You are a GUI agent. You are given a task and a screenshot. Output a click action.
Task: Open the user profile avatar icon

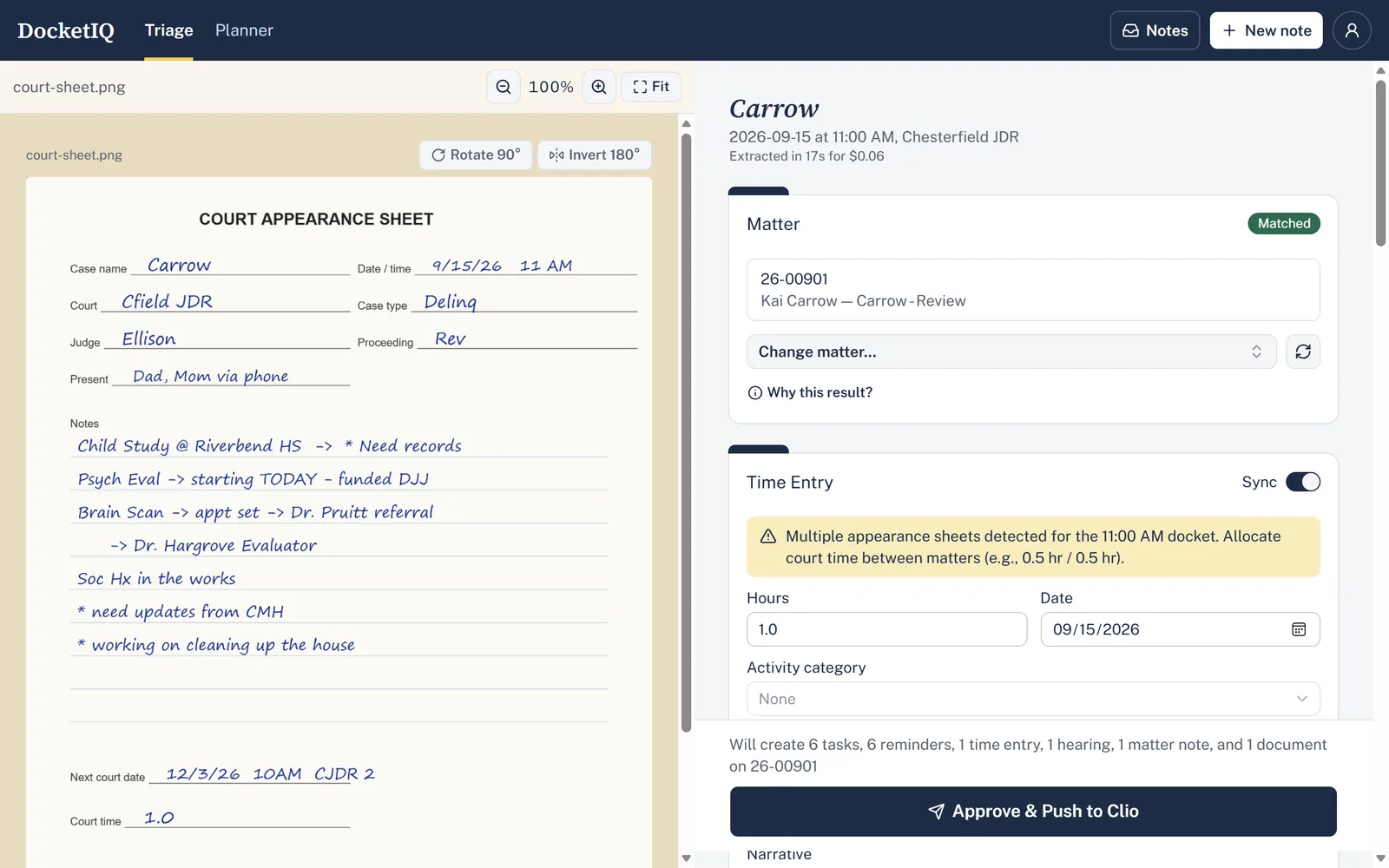click(1352, 30)
